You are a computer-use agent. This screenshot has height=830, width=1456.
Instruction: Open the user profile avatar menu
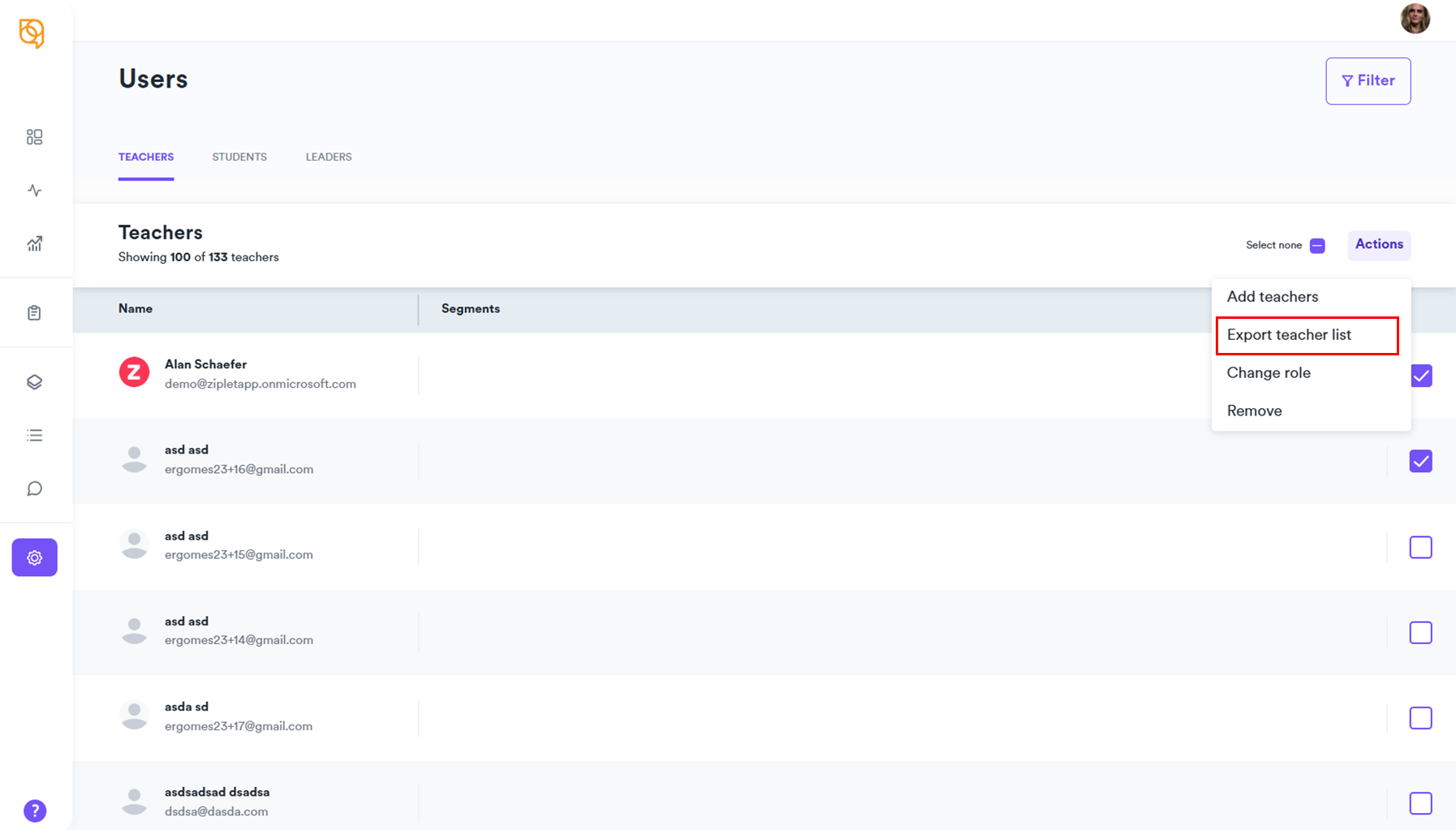pos(1415,19)
